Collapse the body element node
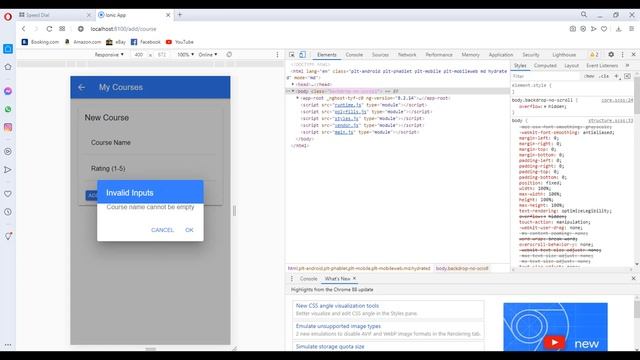The width and height of the screenshot is (640, 360). point(293,91)
